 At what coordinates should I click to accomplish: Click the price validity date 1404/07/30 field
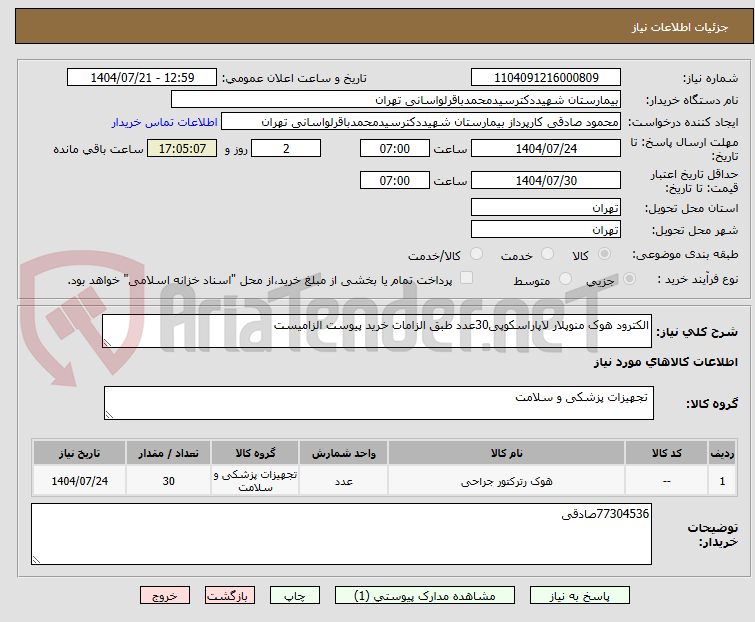click(546, 181)
